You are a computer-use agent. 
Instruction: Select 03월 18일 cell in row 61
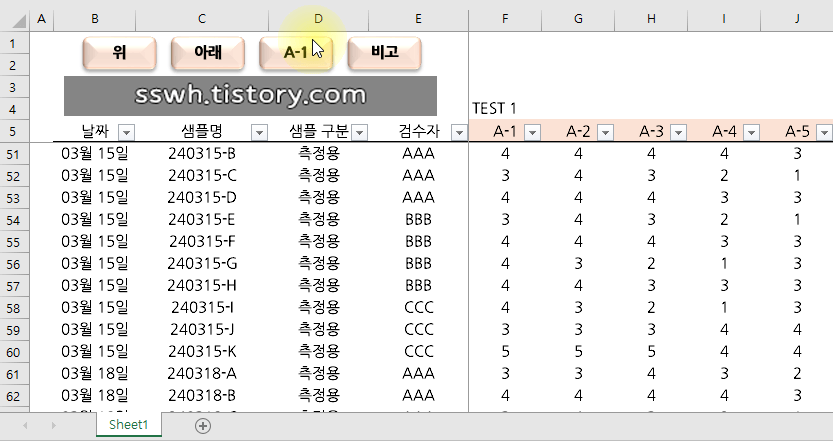point(95,374)
